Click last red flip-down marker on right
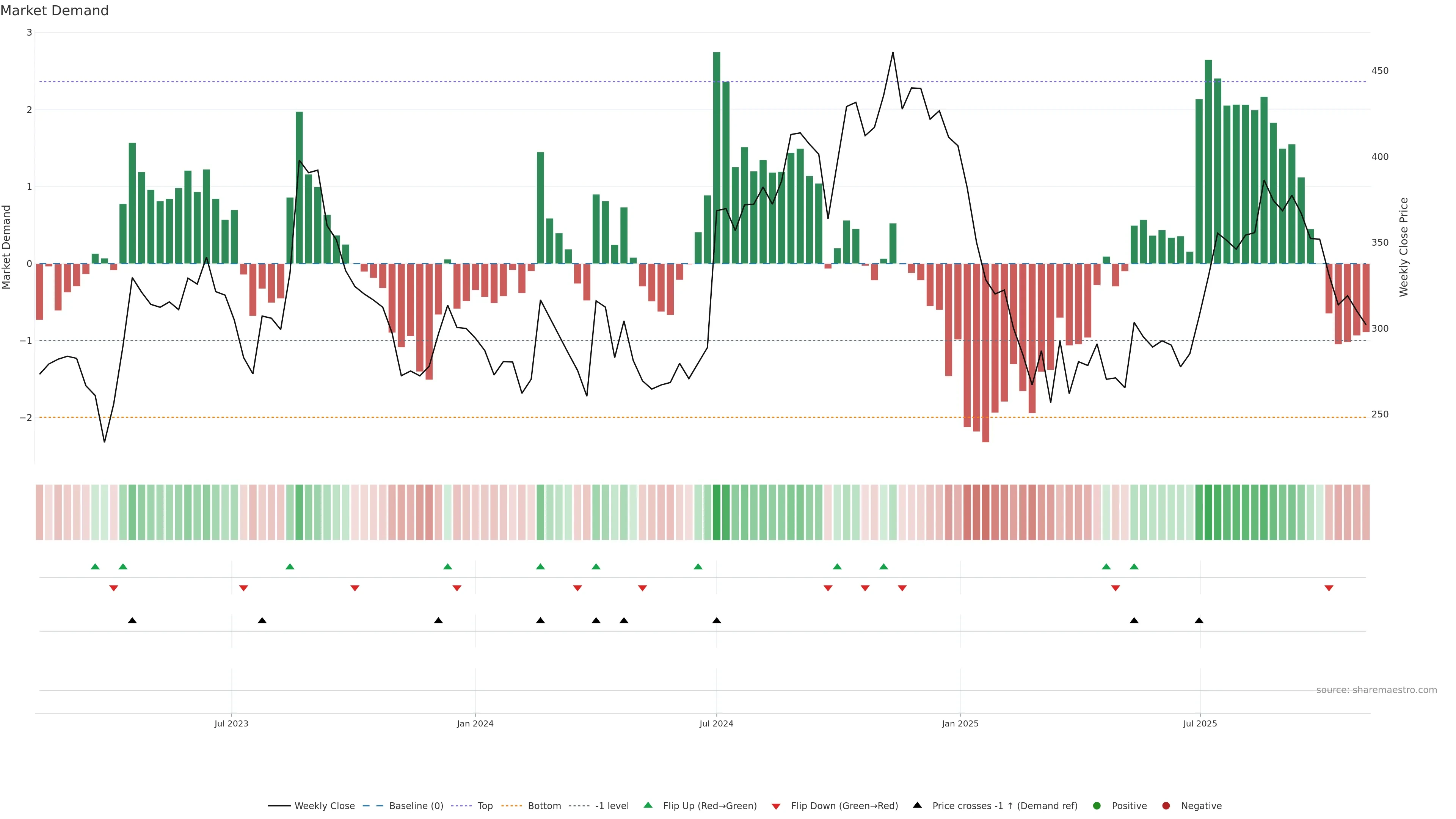Viewport: 1456px width, 819px height. [x=1329, y=588]
